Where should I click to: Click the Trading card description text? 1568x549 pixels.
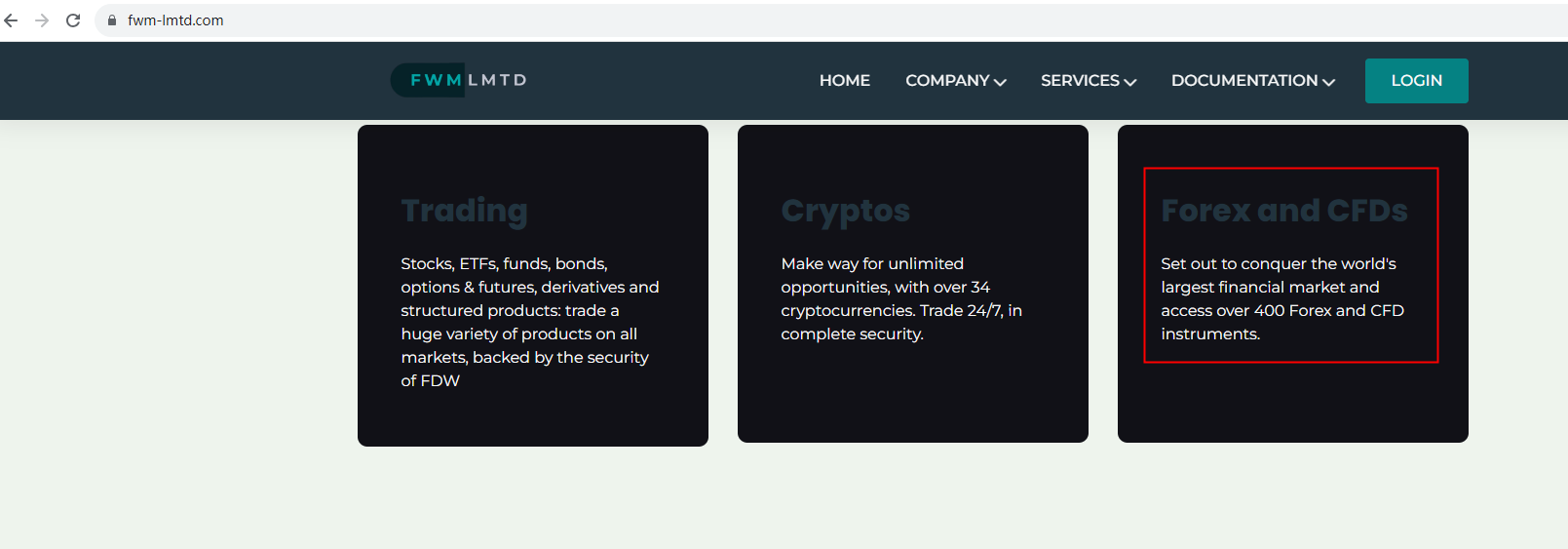click(x=529, y=322)
